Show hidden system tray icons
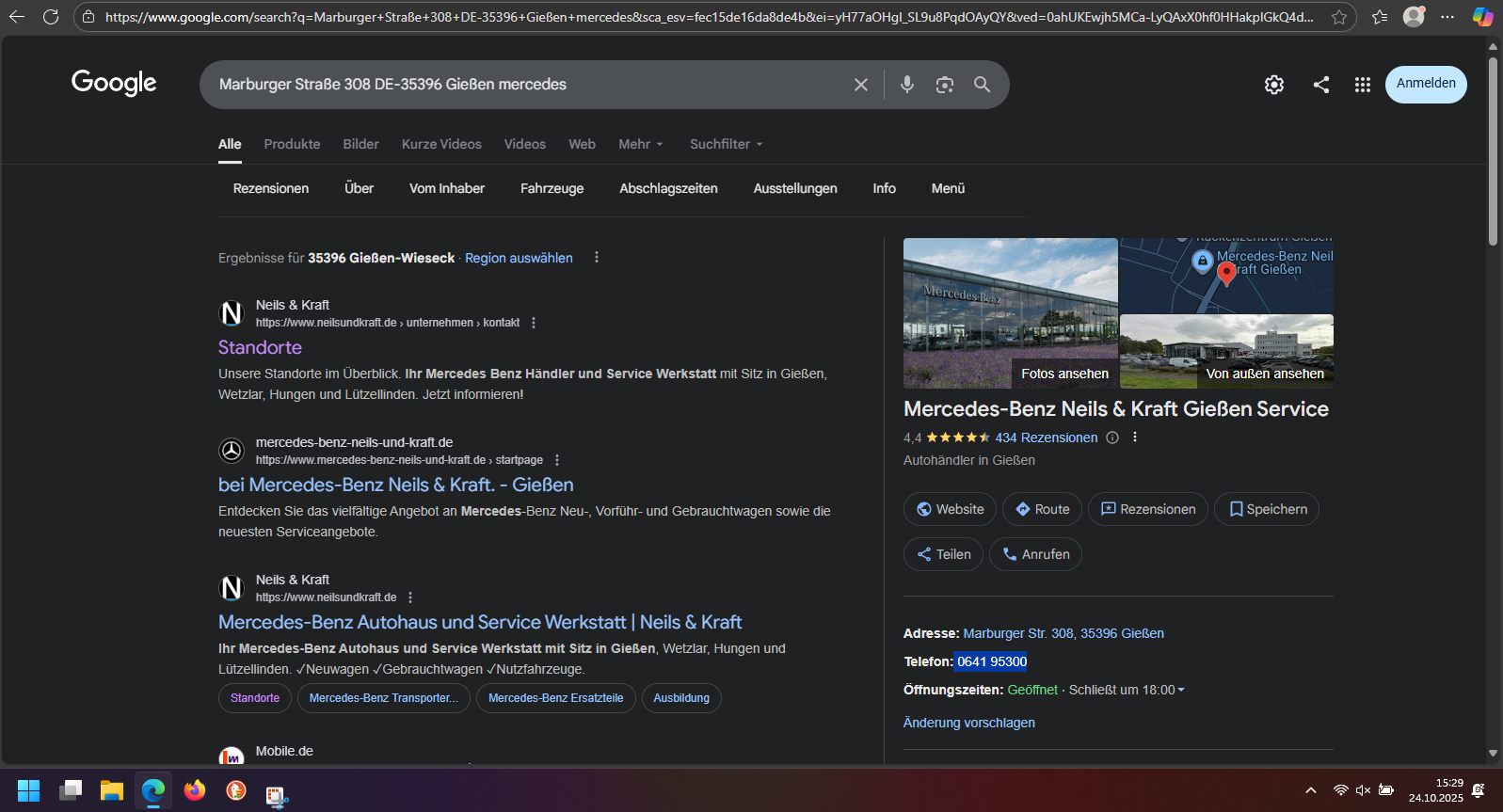1503x812 pixels. (1310, 790)
